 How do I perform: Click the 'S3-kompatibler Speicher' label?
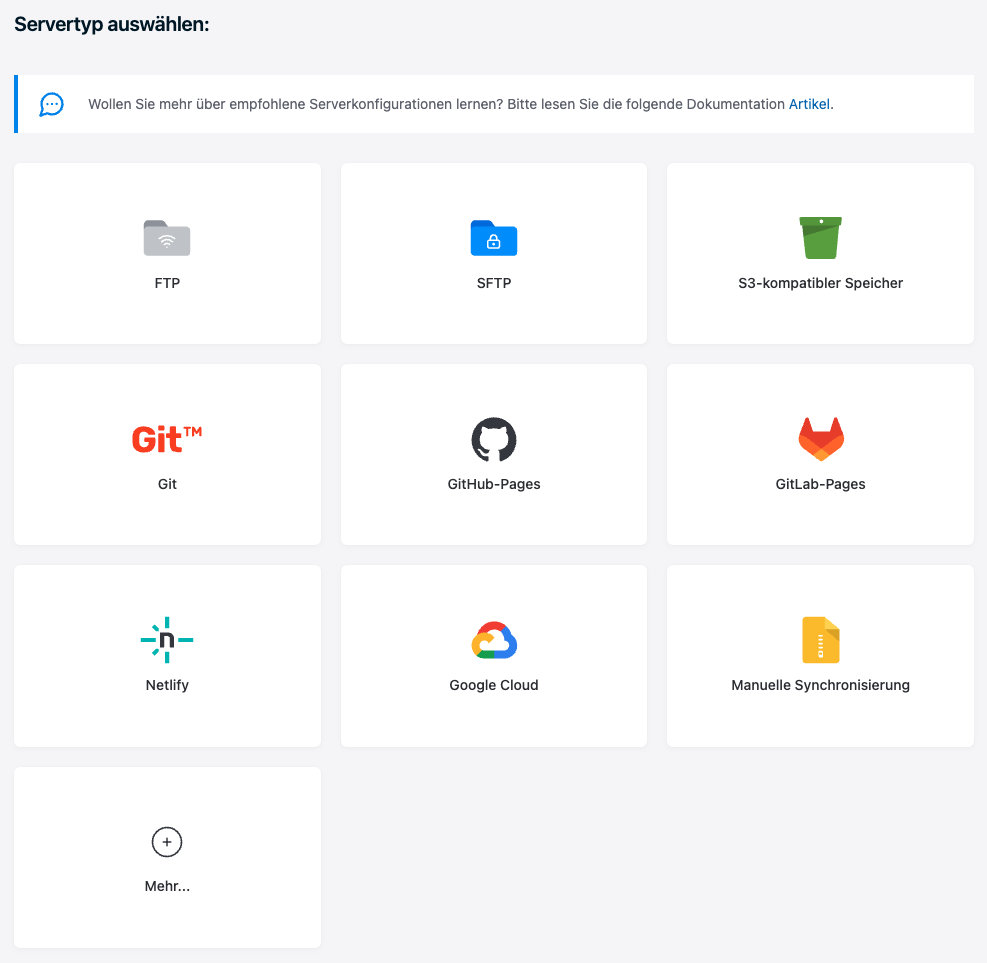820,283
